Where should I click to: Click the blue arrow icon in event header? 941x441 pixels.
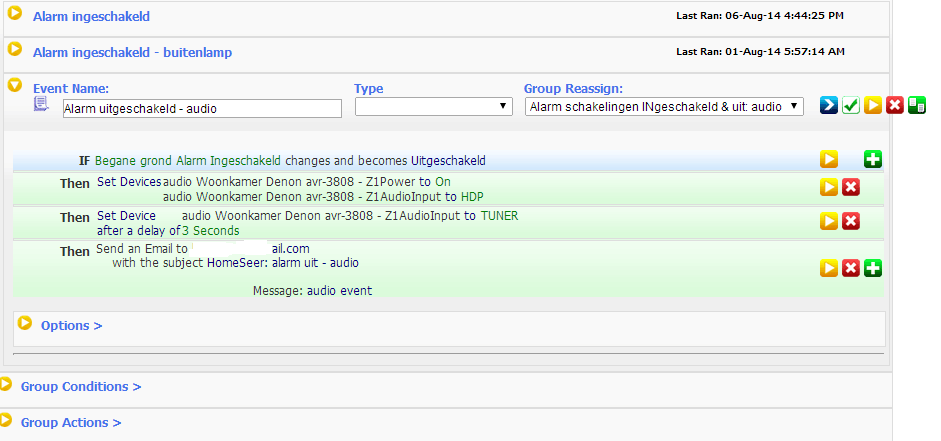pyautogui.click(x=829, y=105)
